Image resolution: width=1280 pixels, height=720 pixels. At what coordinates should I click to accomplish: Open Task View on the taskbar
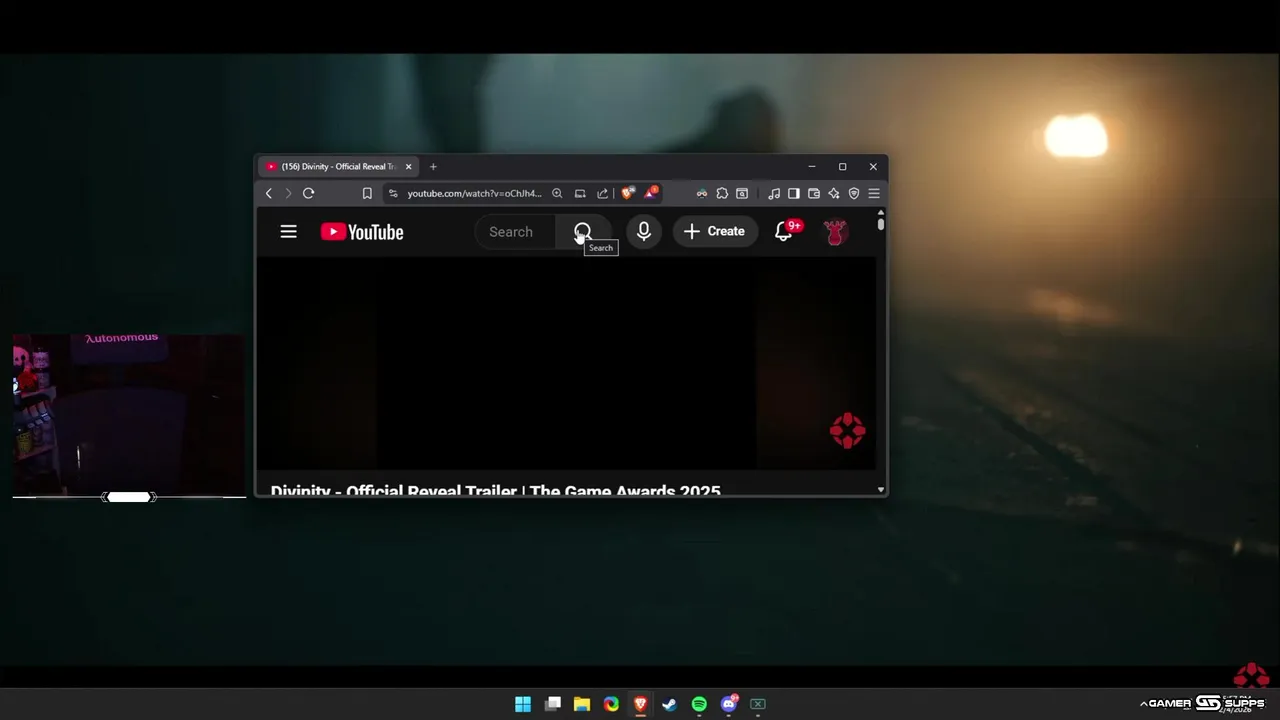click(553, 704)
